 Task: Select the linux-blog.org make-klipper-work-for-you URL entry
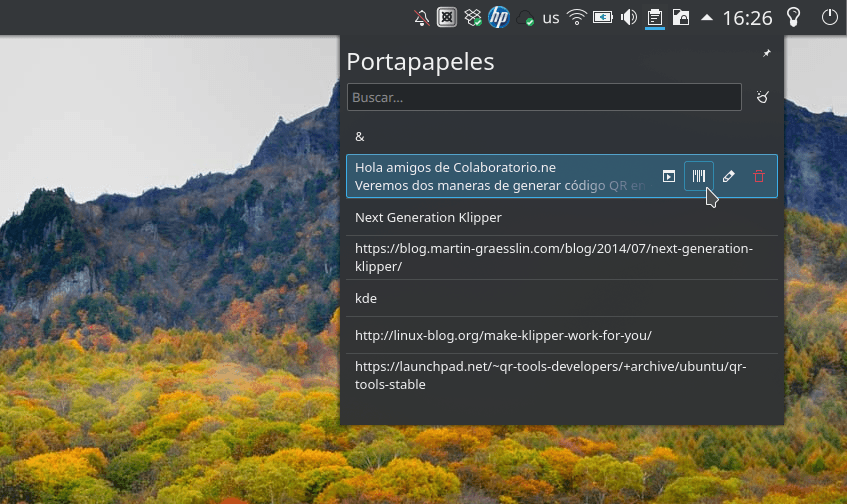[562, 335]
